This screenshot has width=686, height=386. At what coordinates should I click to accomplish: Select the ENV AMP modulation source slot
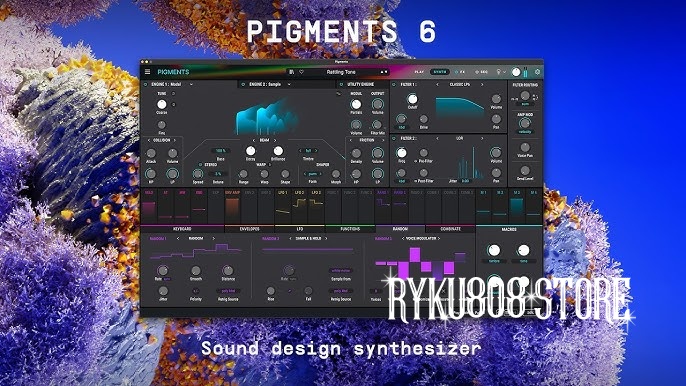(x=232, y=206)
